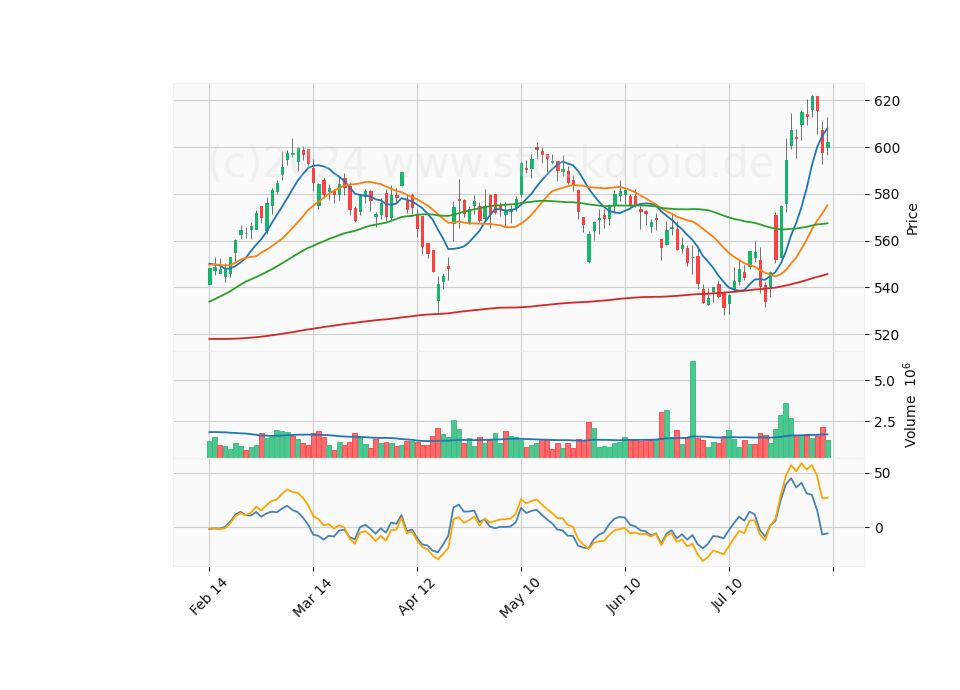Click the tallest green volume bar

[693, 410]
